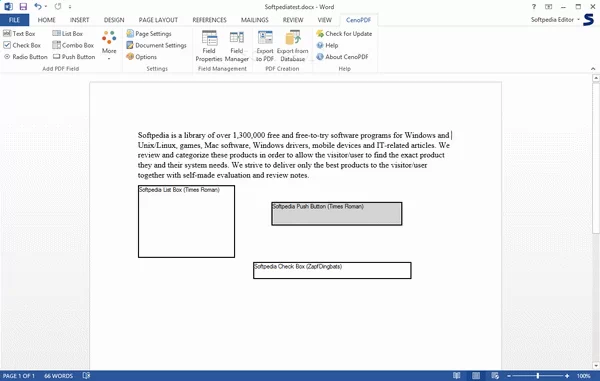Open the More fields dropdown
This screenshot has width=600, height=381.
[109, 45]
